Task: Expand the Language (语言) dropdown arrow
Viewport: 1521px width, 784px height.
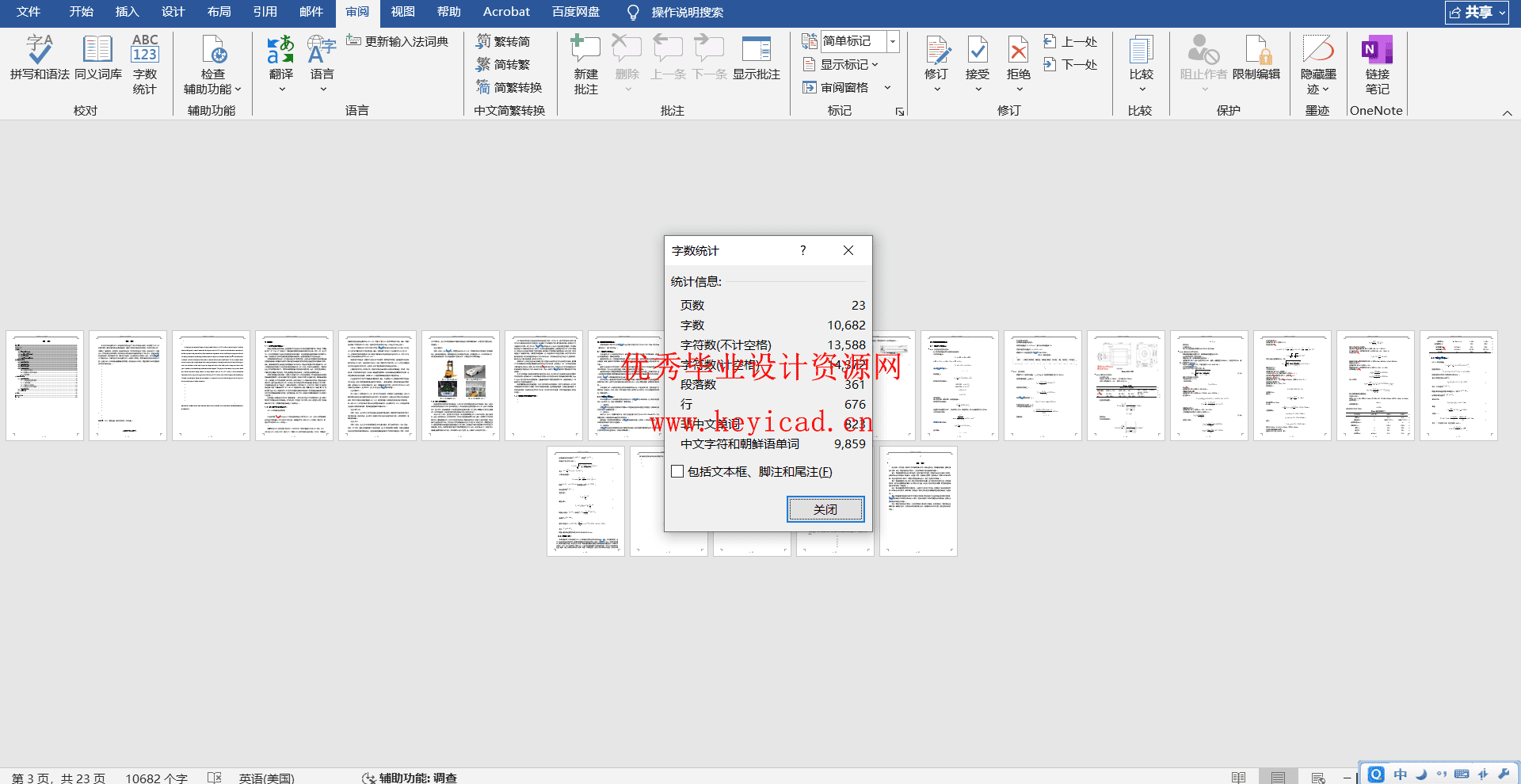Action: click(x=322, y=89)
